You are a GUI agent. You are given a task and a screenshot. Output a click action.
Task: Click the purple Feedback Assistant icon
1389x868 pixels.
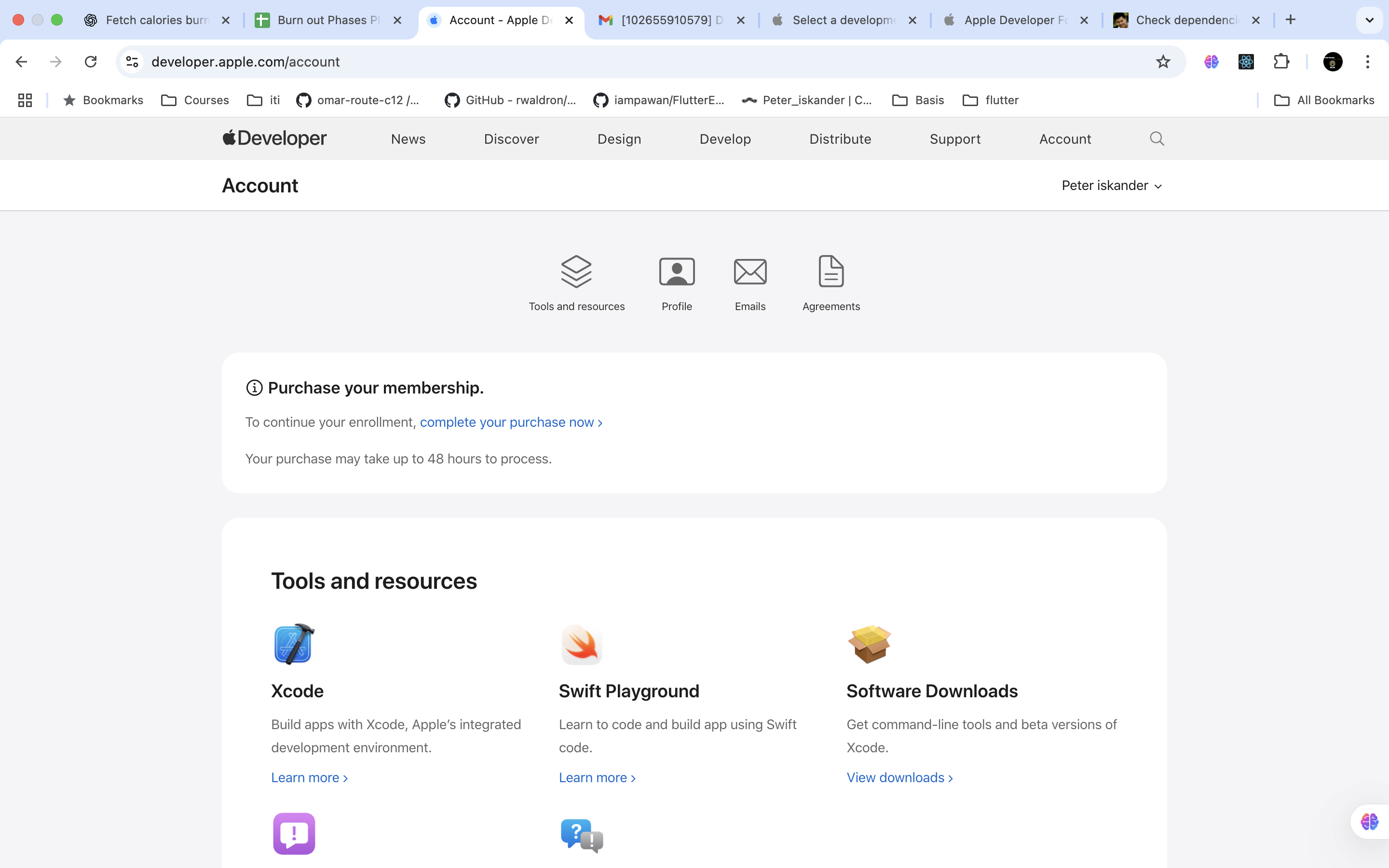click(x=294, y=834)
